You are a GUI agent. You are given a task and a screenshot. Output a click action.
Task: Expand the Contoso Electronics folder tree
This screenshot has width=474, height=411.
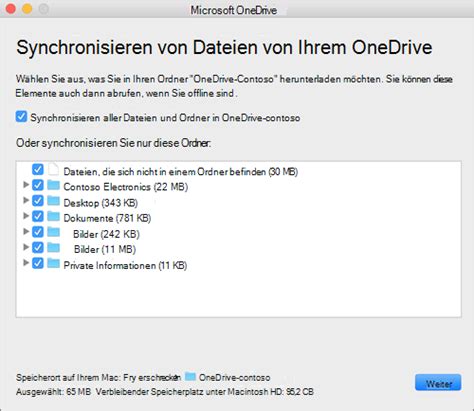26,184
